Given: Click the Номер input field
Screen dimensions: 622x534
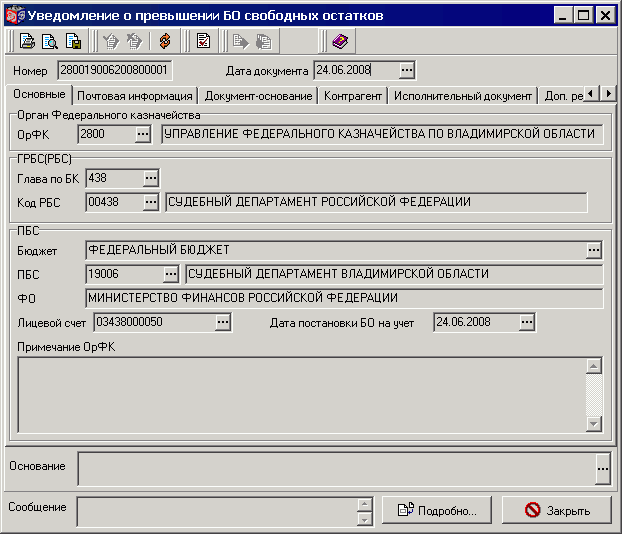Looking at the screenshot, I should click(114, 70).
